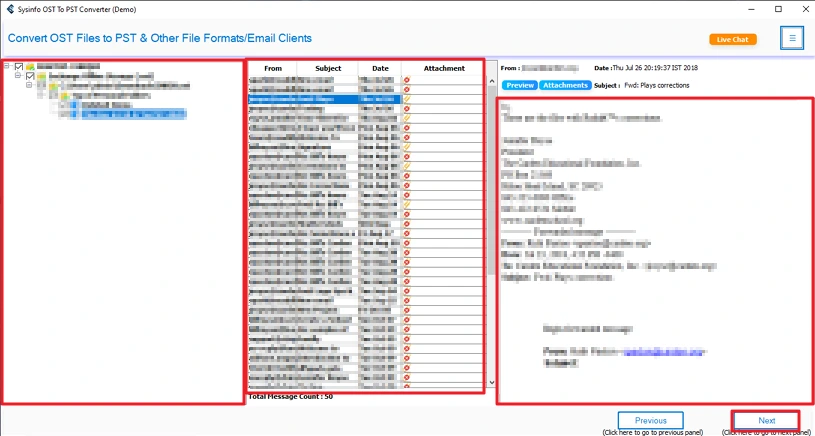Click the 'Total Message Count : 50' text
This screenshot has width=815, height=436.
click(x=291, y=397)
